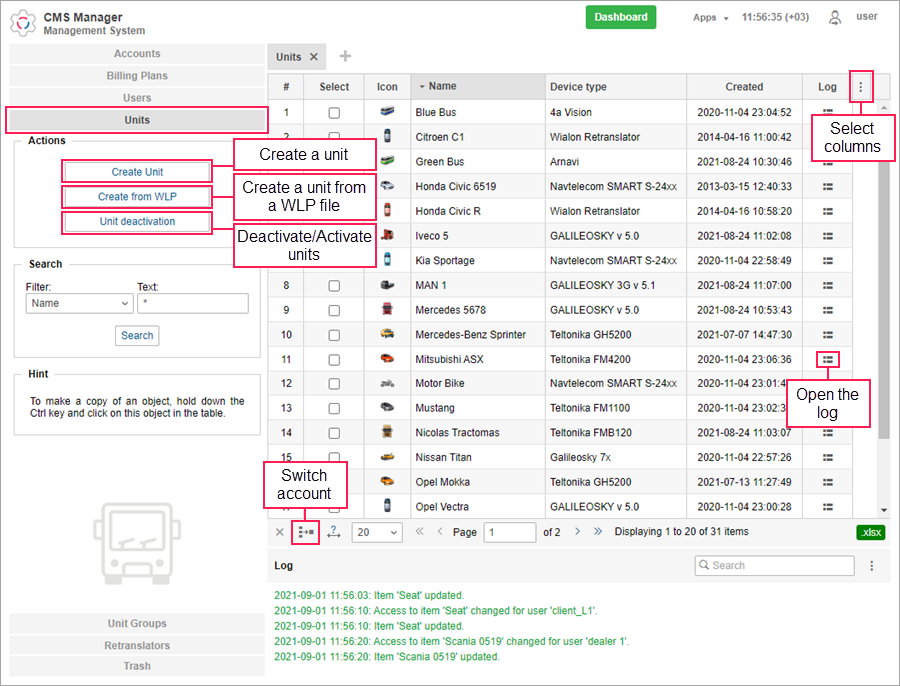The width and height of the screenshot is (900, 686).
Task: Check the Mustang checkbox
Action: coord(334,409)
